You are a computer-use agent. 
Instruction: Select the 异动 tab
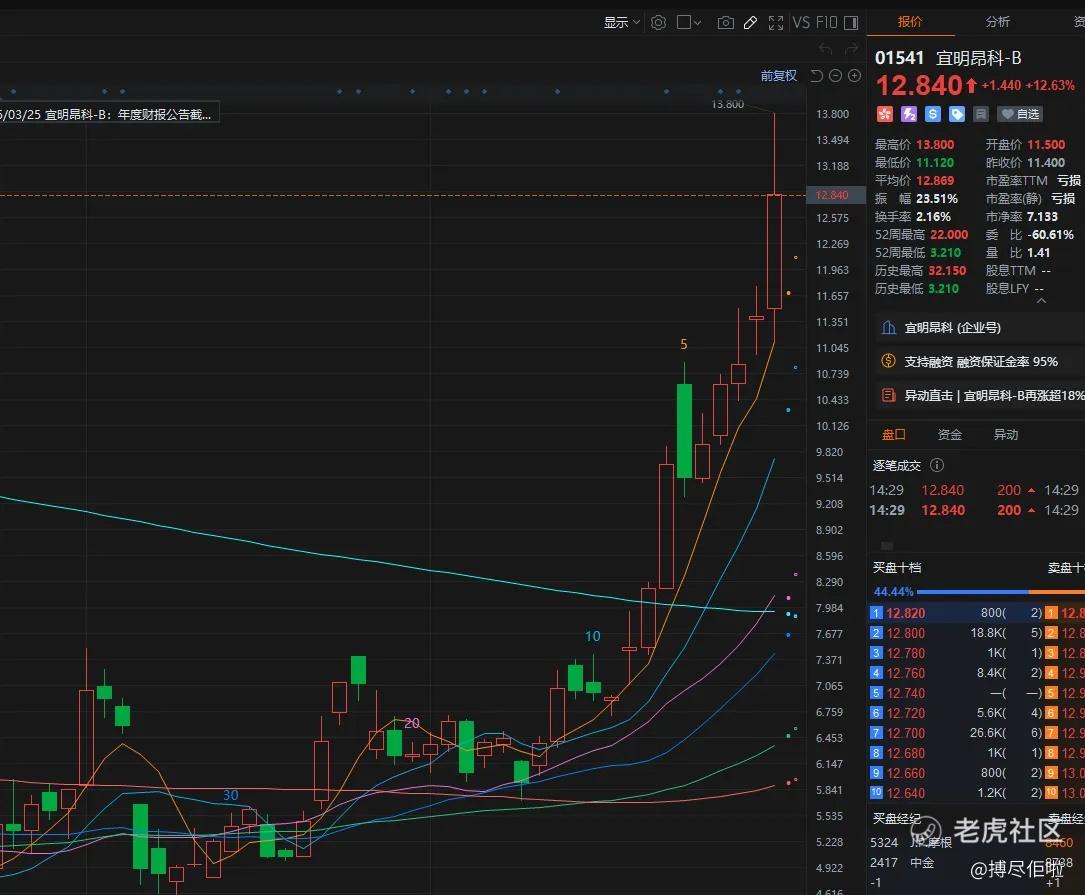(x=1005, y=435)
